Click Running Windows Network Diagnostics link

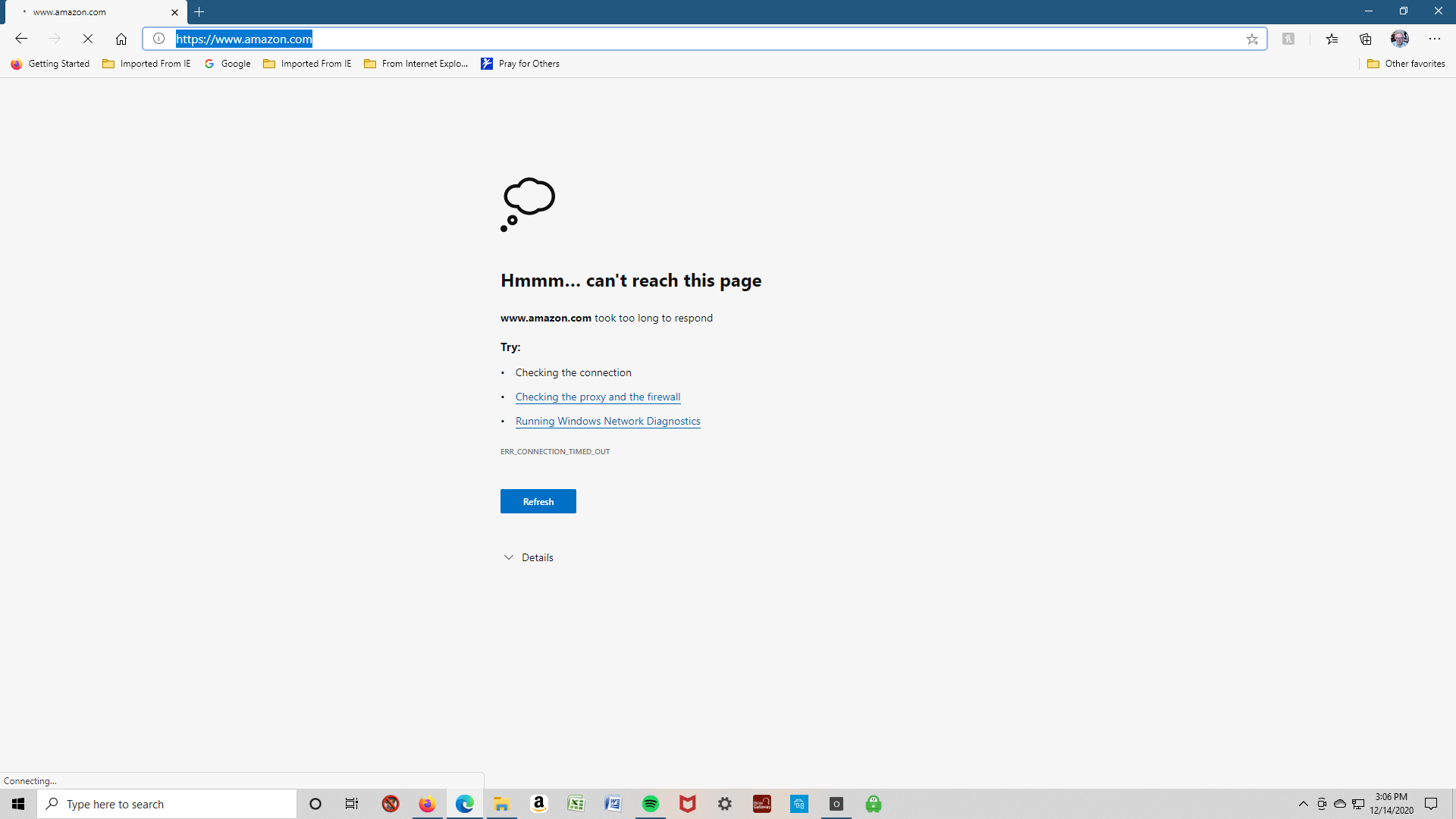607,421
